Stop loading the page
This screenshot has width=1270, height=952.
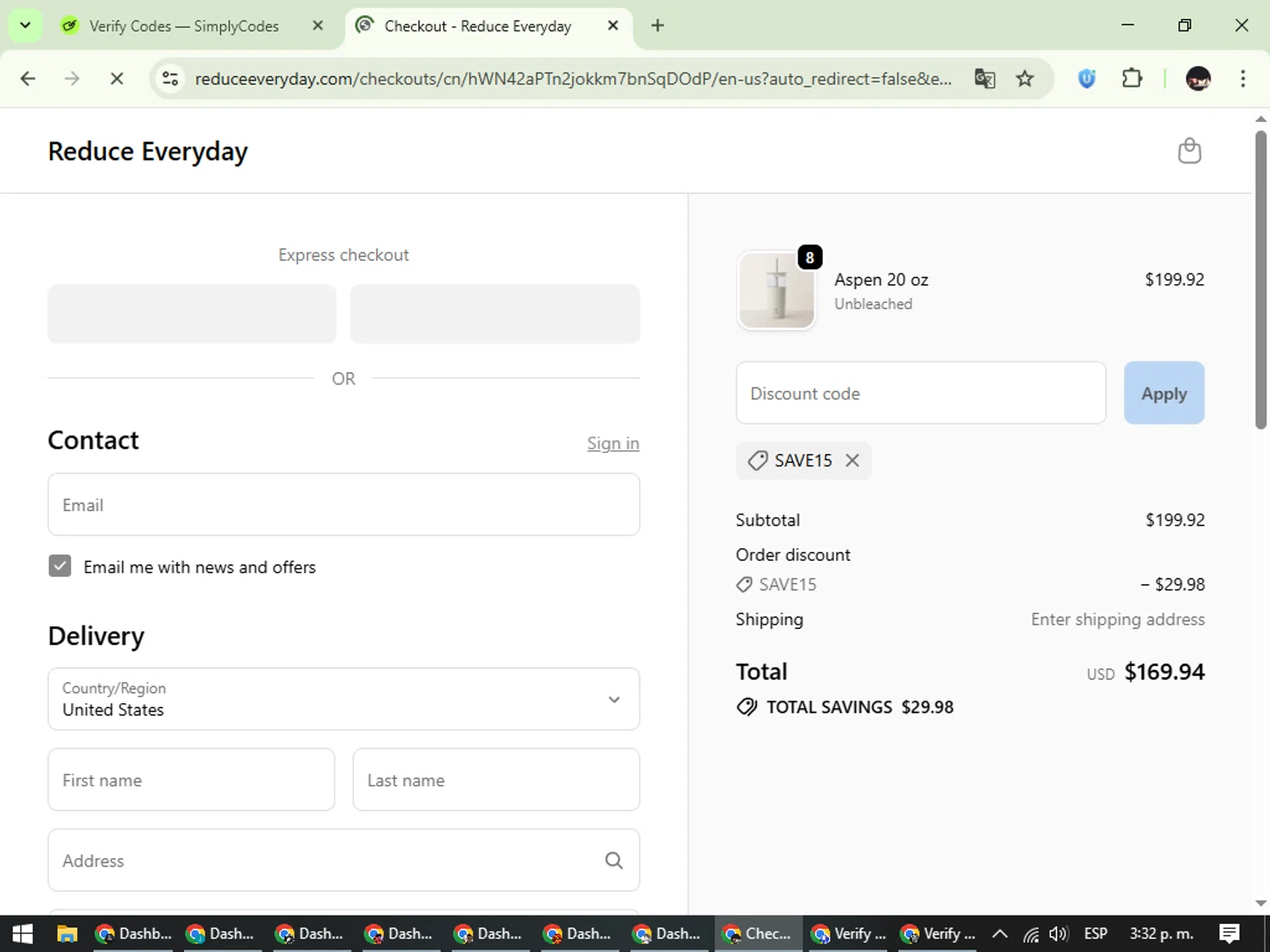point(117,79)
